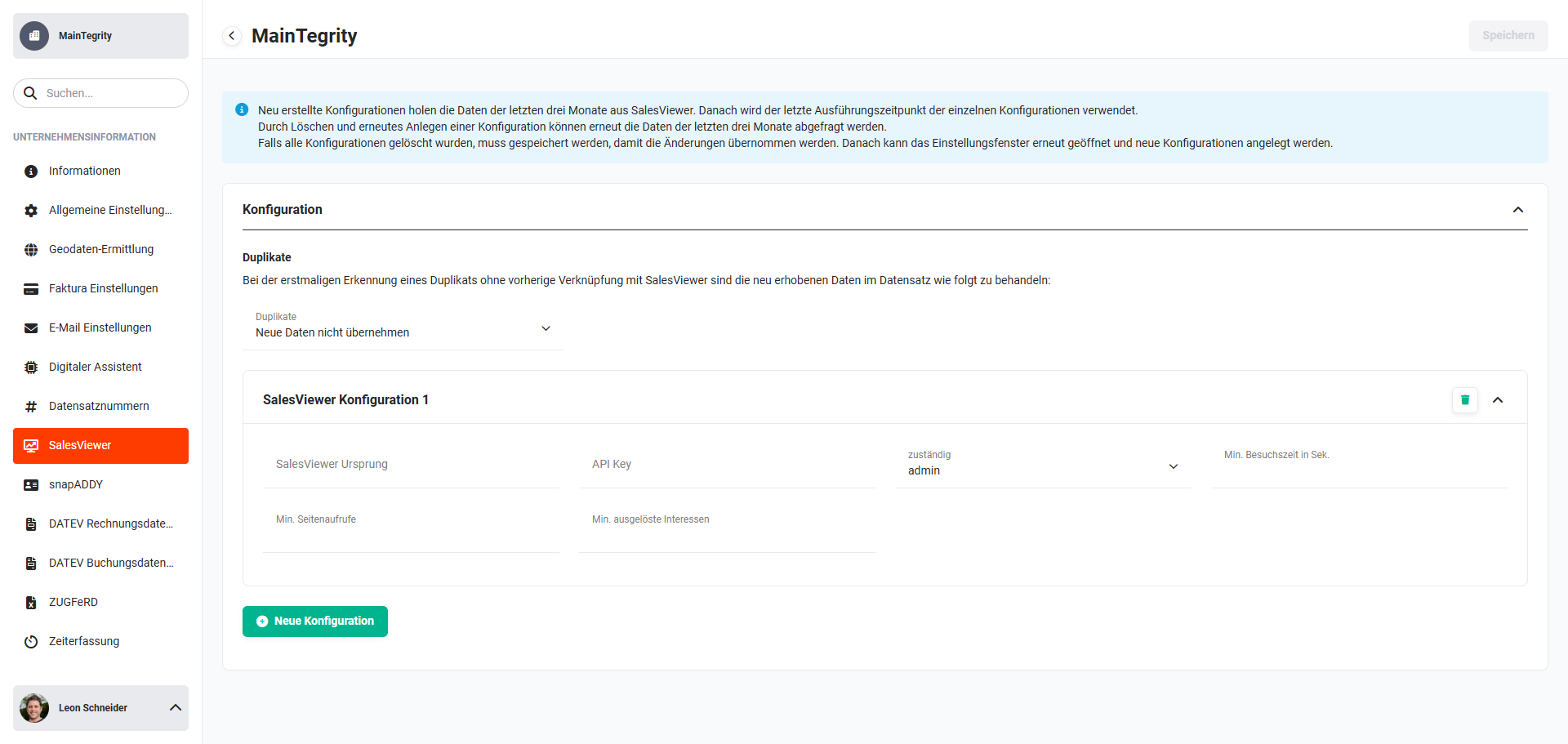Screen dimensions: 1568x744
Task: Expand the Leon Schneider user menu chevron
Action: point(176,708)
